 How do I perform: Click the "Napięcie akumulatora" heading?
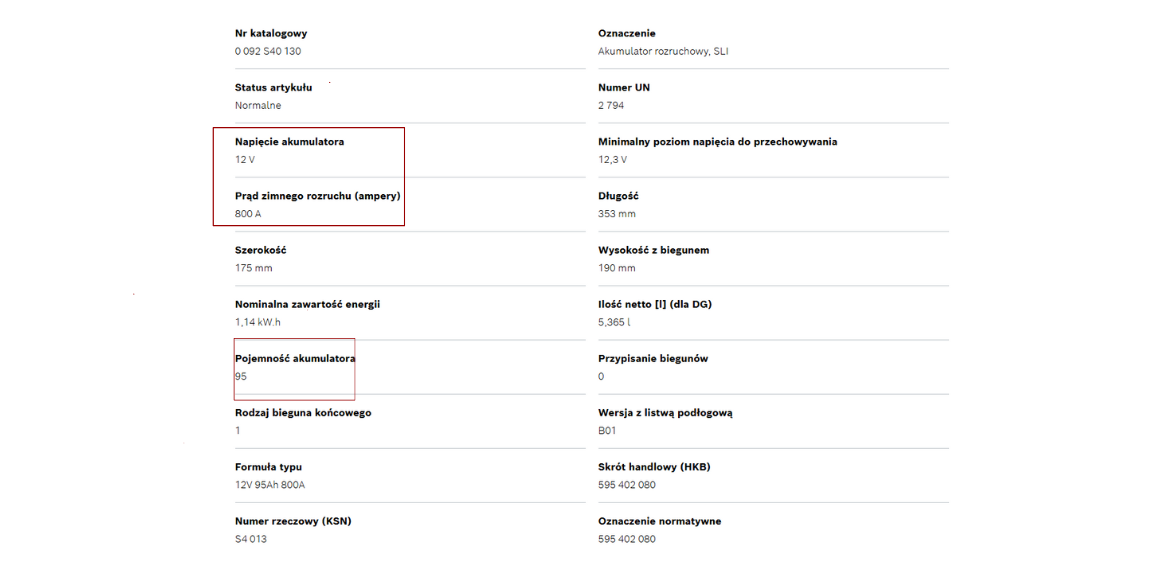(x=289, y=142)
